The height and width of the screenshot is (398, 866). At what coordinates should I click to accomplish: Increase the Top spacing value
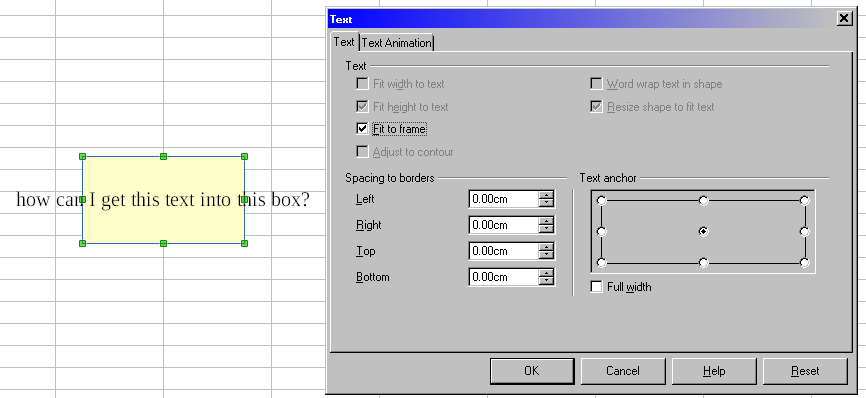coord(546,247)
